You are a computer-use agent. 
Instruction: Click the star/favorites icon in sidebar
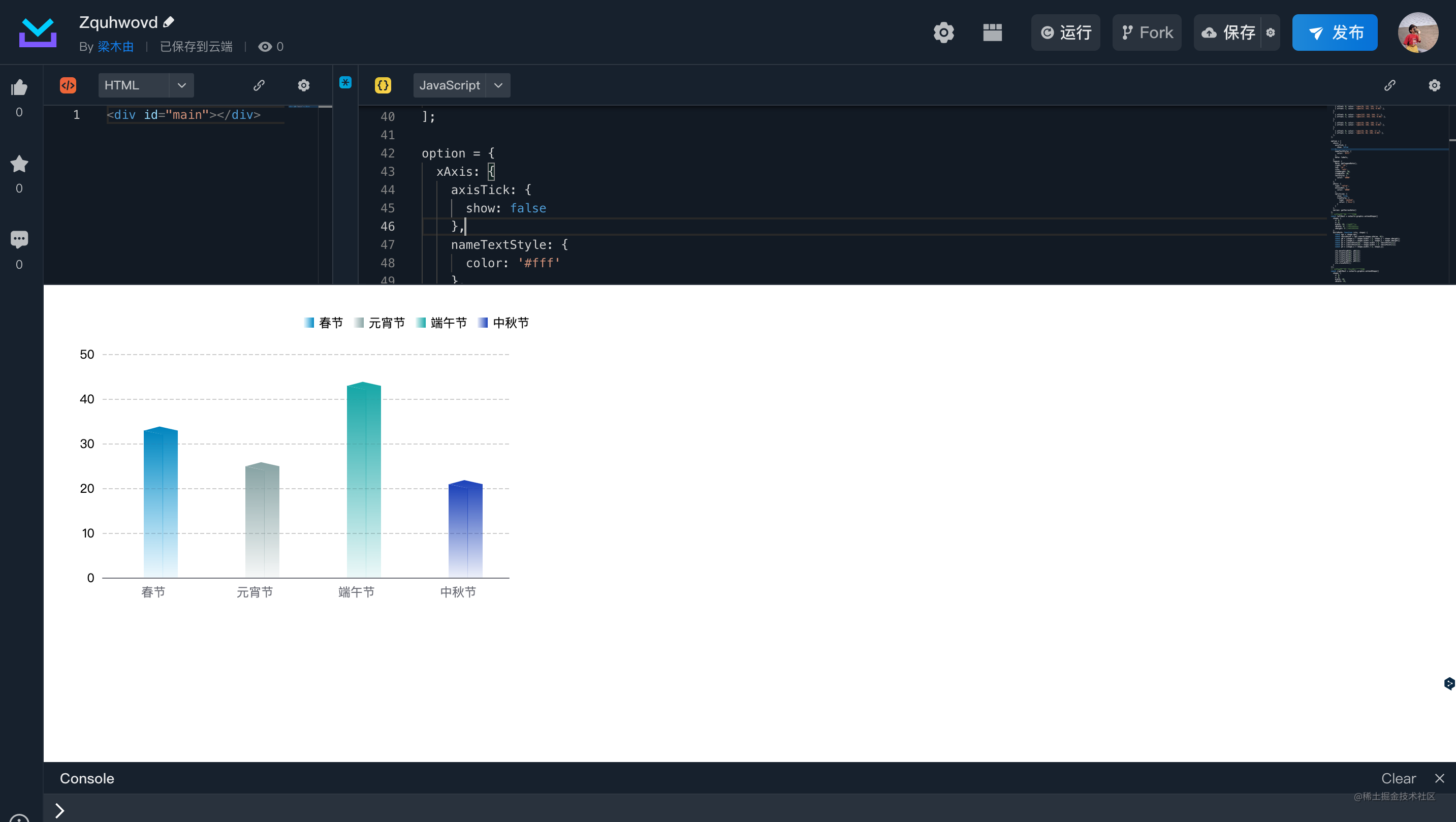(x=20, y=163)
